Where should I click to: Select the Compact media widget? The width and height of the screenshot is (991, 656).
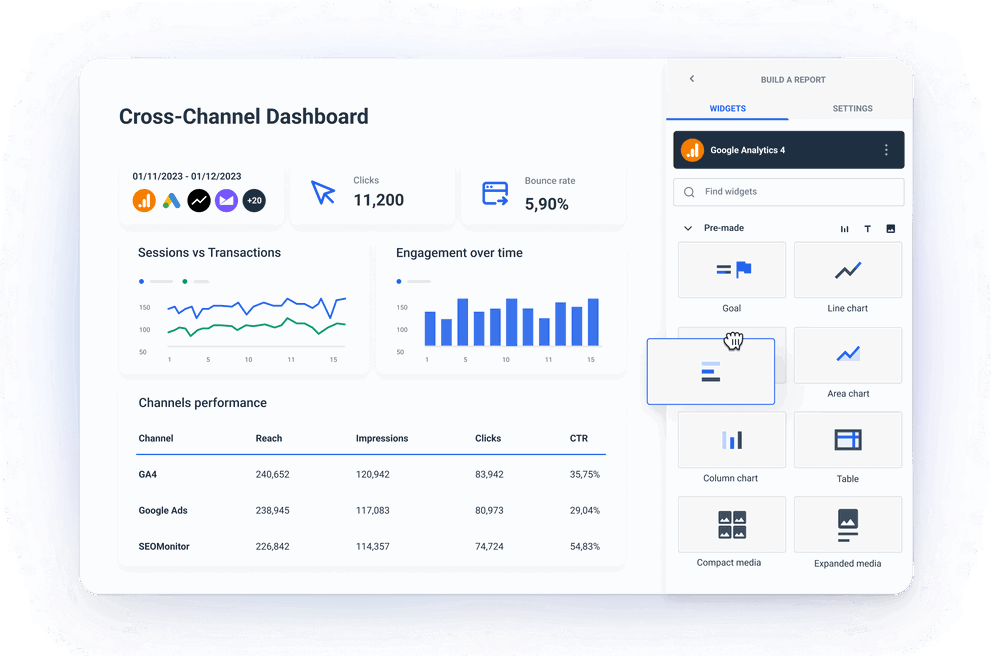(732, 525)
